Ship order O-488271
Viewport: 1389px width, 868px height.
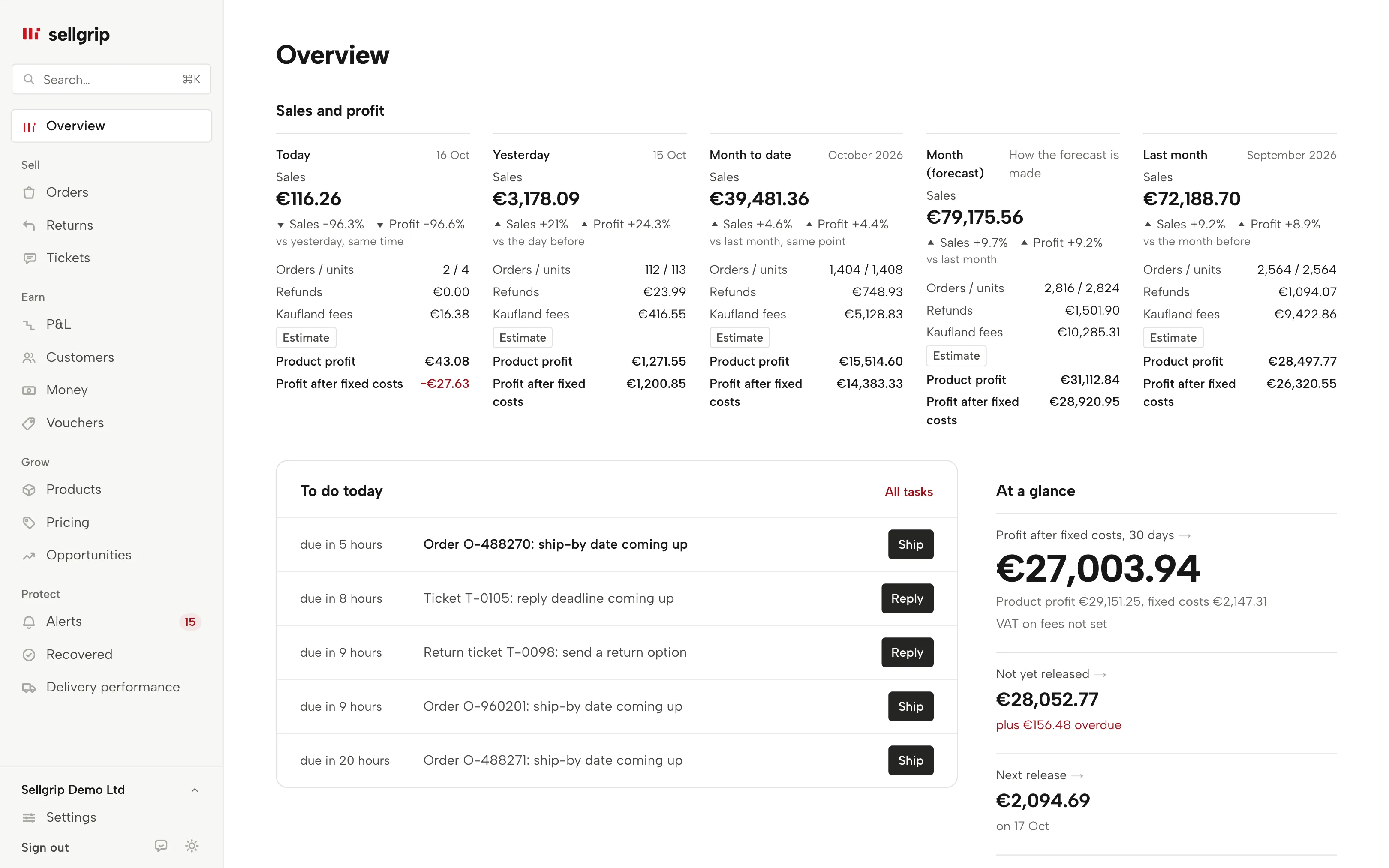point(910,760)
